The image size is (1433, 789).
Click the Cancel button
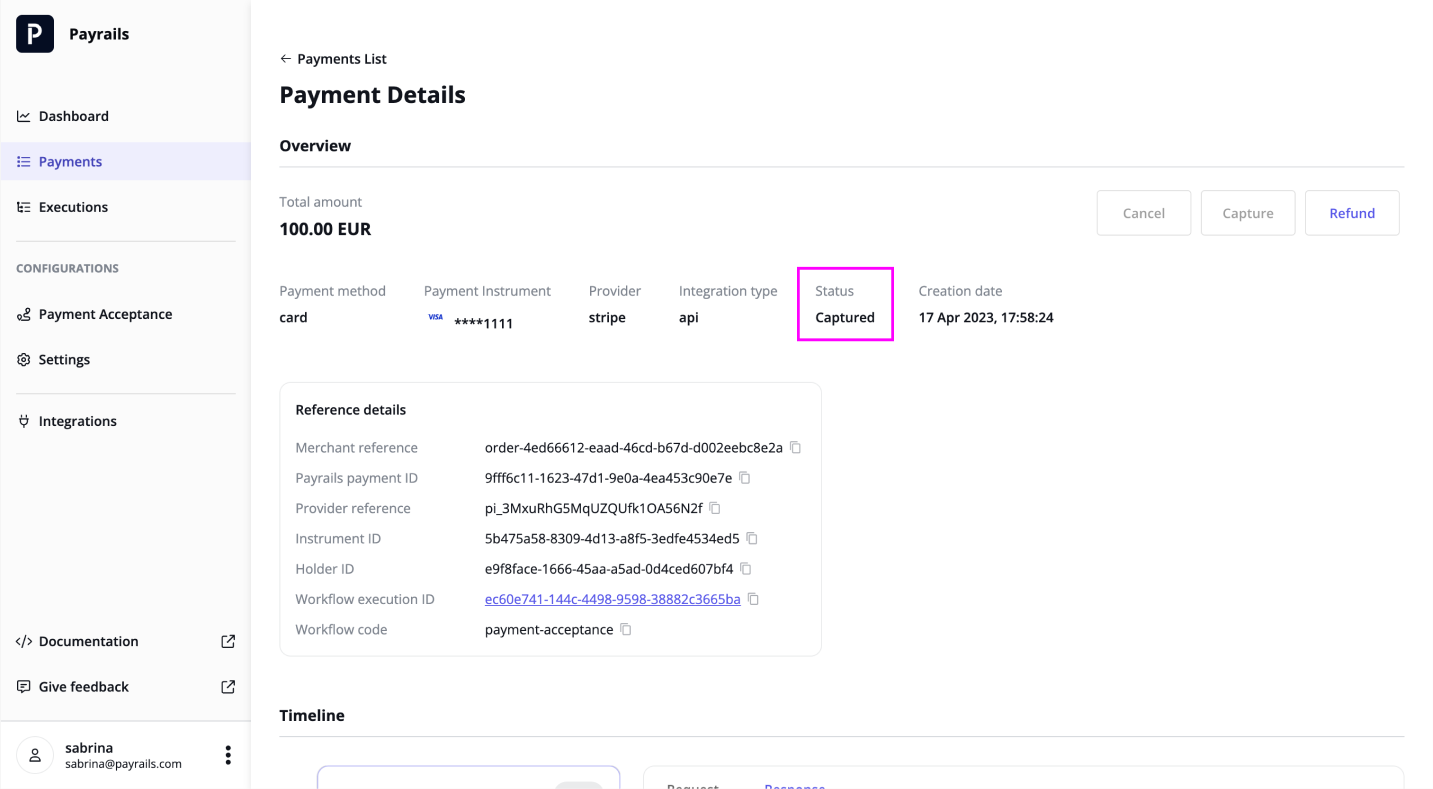coord(1144,213)
